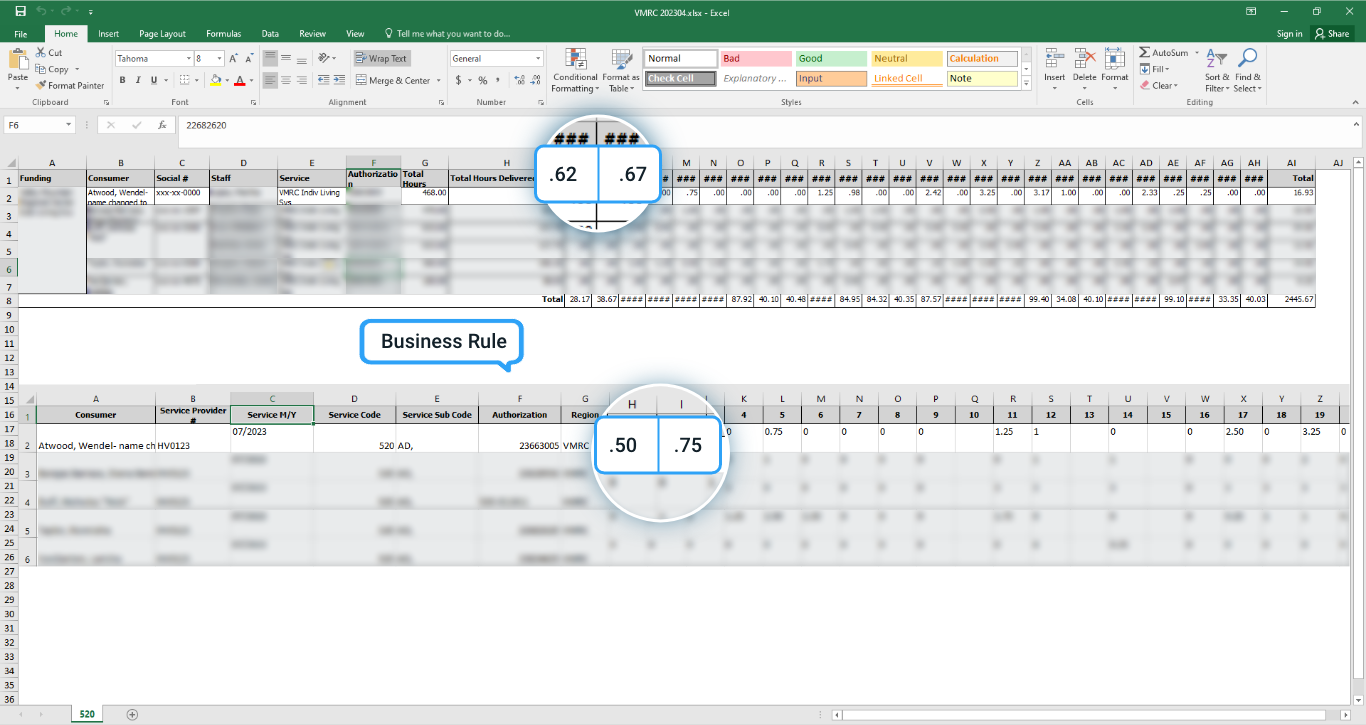Toggle Bold formatting
The height and width of the screenshot is (725, 1366).
[123, 81]
